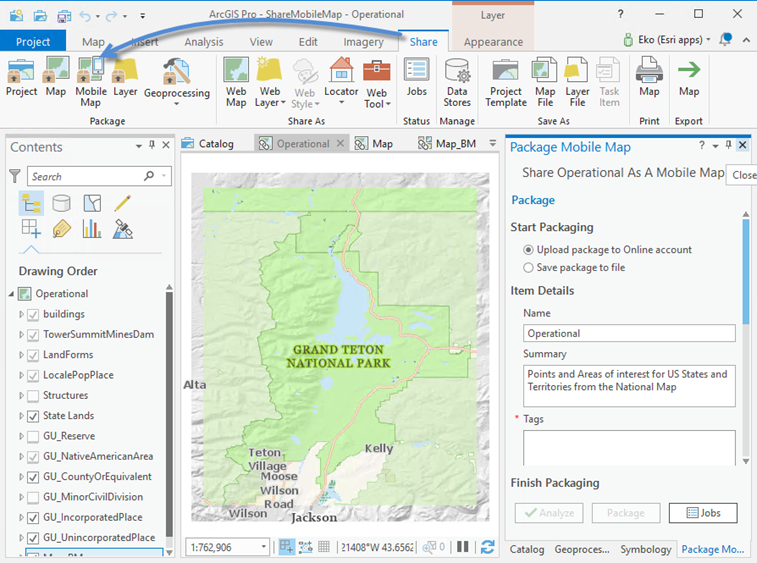
Task: Open Geoprocessing package tool
Action: coord(177,81)
